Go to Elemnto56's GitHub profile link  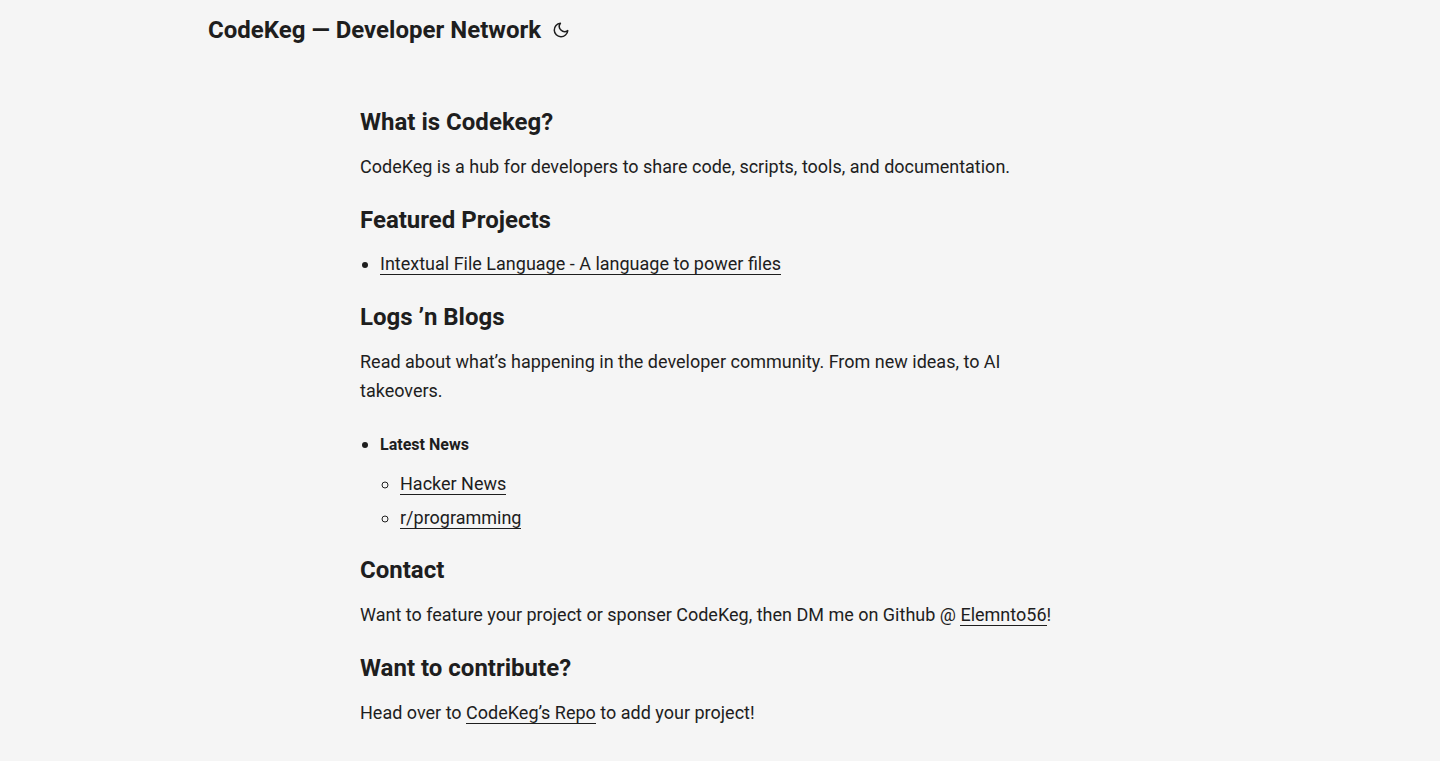tap(1003, 615)
